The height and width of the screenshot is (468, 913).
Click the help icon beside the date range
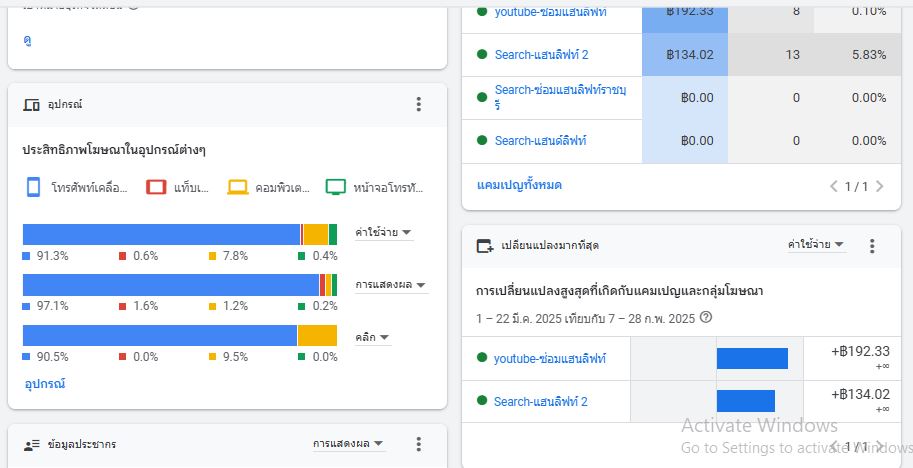tap(706, 318)
